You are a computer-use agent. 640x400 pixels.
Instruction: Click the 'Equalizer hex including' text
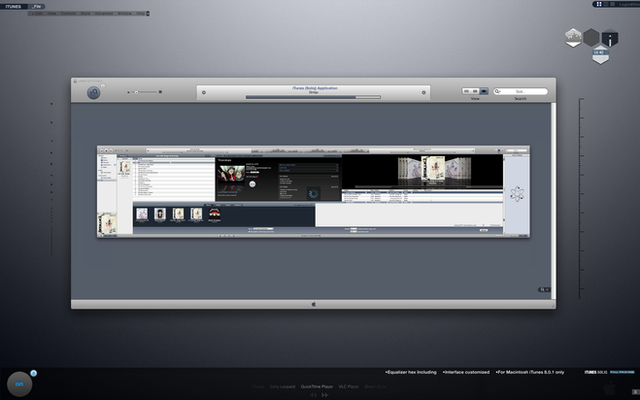coord(411,372)
